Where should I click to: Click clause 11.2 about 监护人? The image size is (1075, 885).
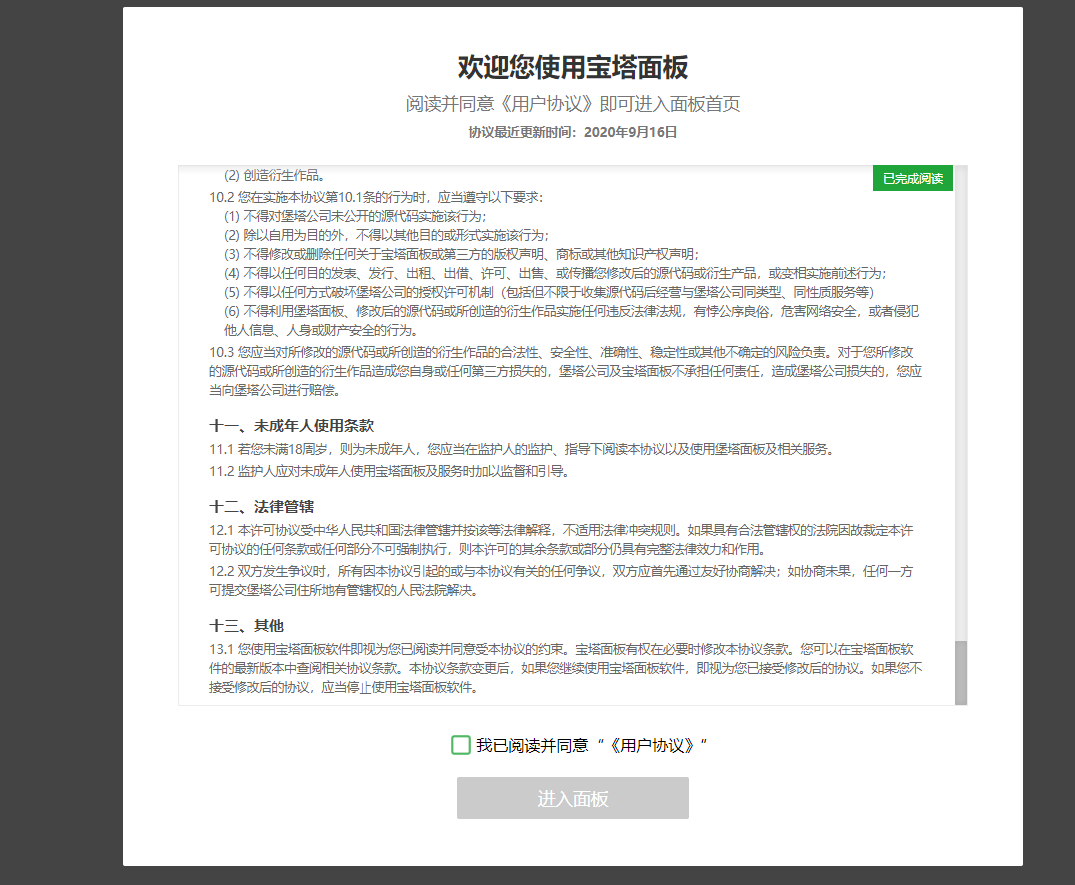coord(389,471)
